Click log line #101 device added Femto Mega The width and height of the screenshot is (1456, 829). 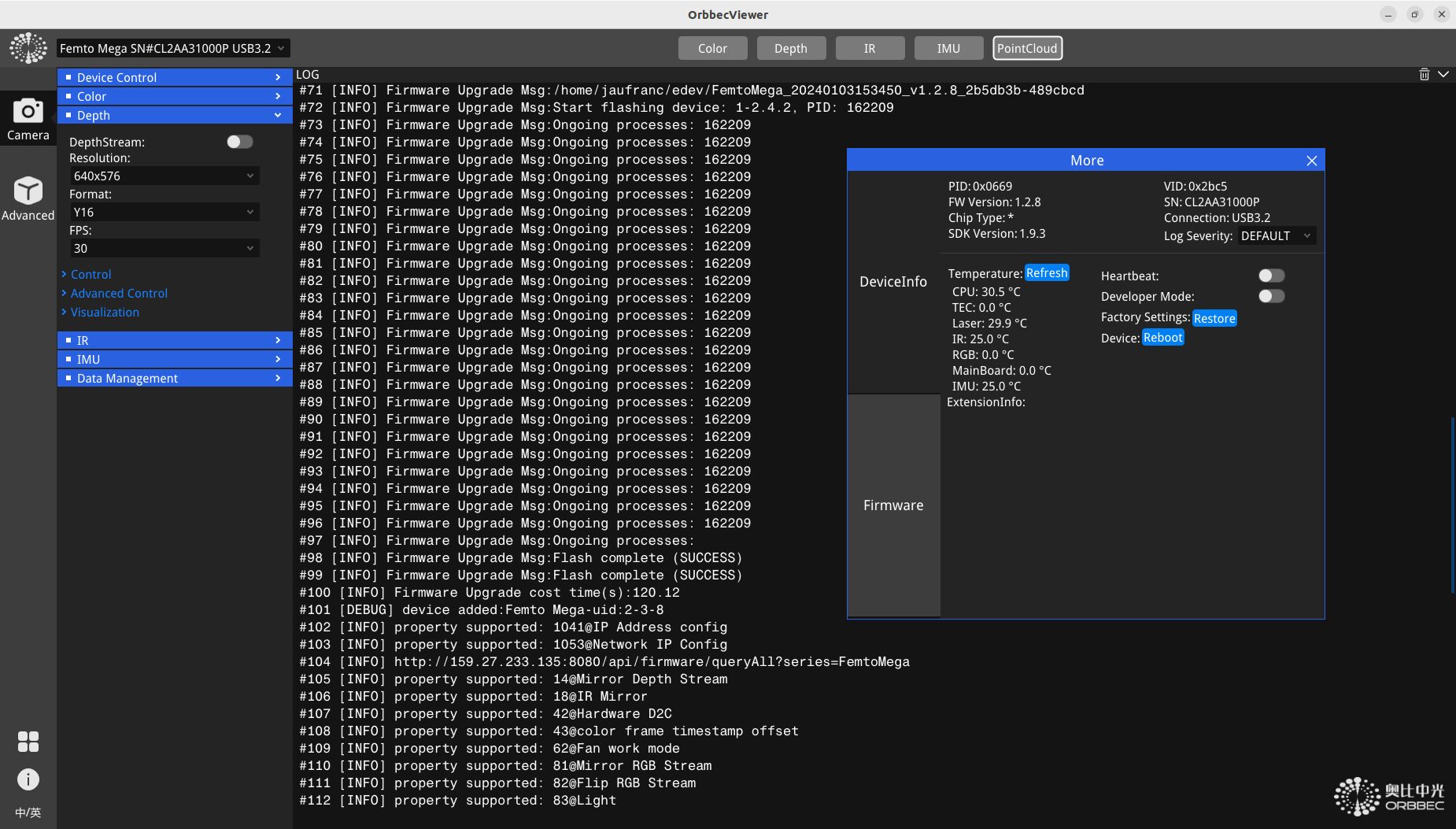tap(482, 610)
